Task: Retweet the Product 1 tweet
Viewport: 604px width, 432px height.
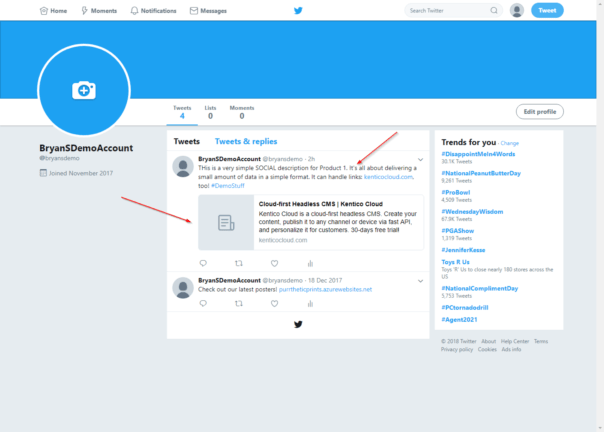Action: tap(239, 263)
